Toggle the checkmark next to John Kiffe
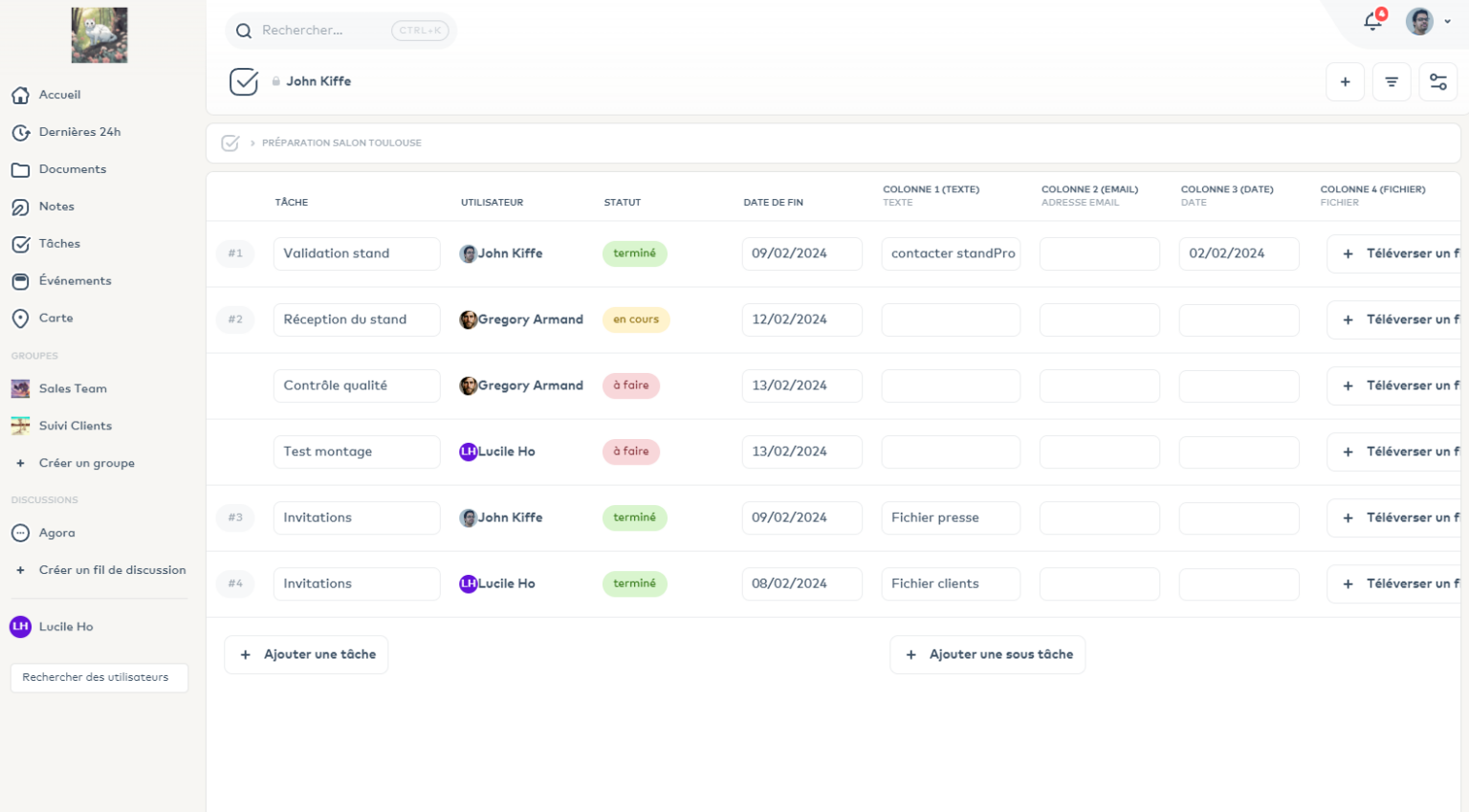The width and height of the screenshot is (1469, 812). 245,81
